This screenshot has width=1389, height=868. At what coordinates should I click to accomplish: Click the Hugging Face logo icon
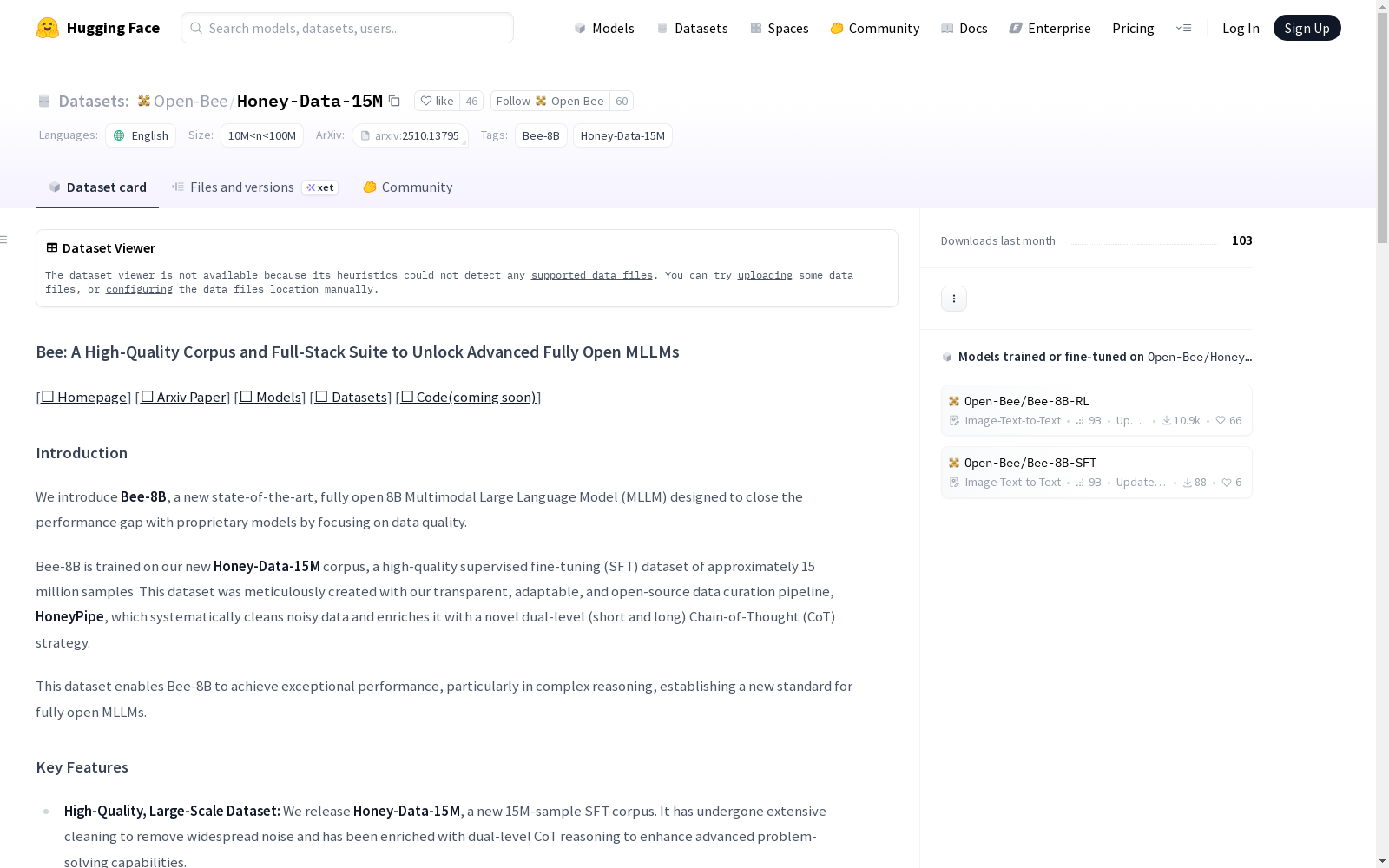[48, 28]
